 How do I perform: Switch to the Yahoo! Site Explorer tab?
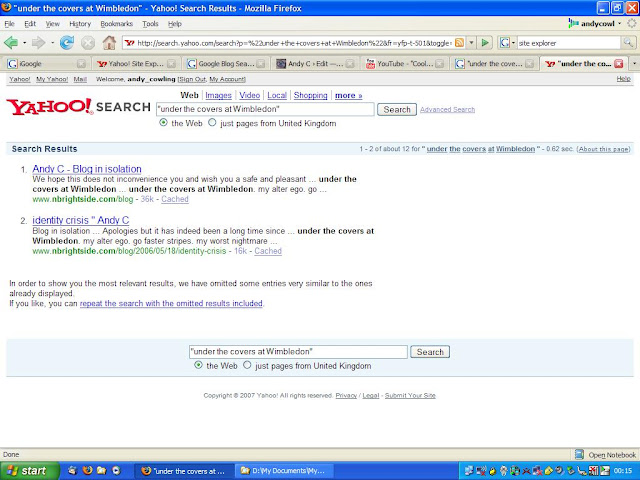tap(136, 64)
